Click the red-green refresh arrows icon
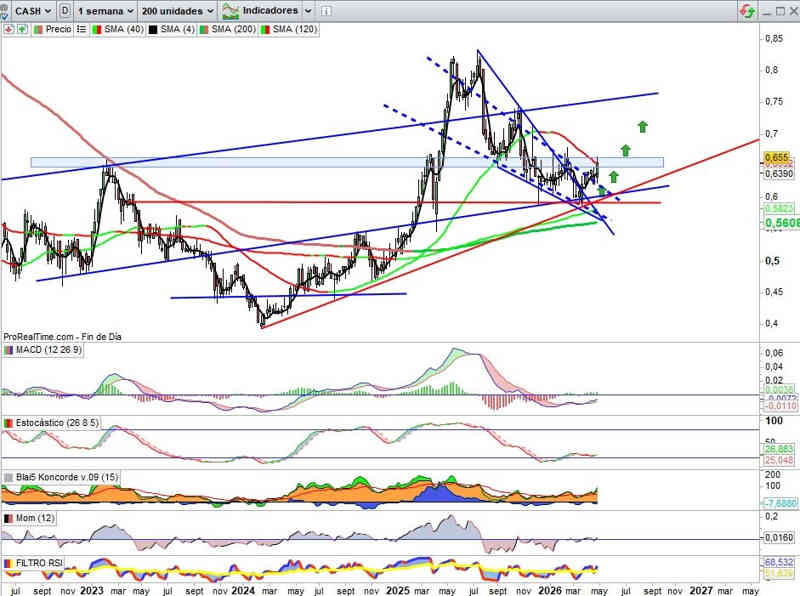Screen dimensions: 800x596 [747, 10]
